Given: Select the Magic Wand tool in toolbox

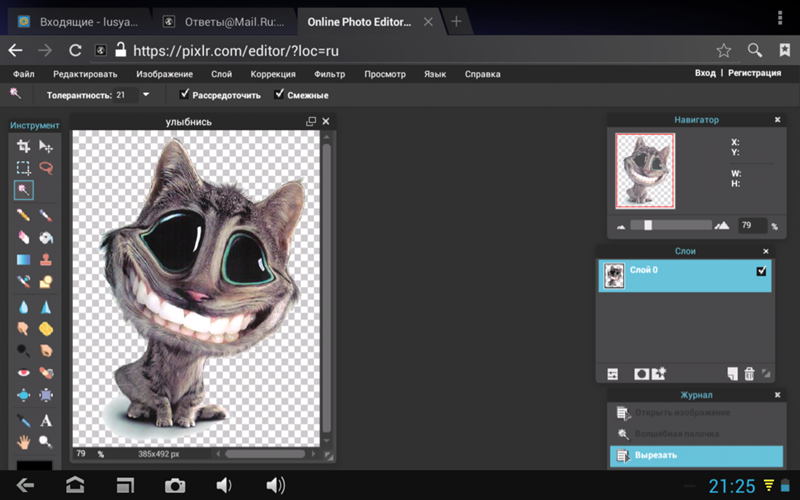Looking at the screenshot, I should coord(23,190).
